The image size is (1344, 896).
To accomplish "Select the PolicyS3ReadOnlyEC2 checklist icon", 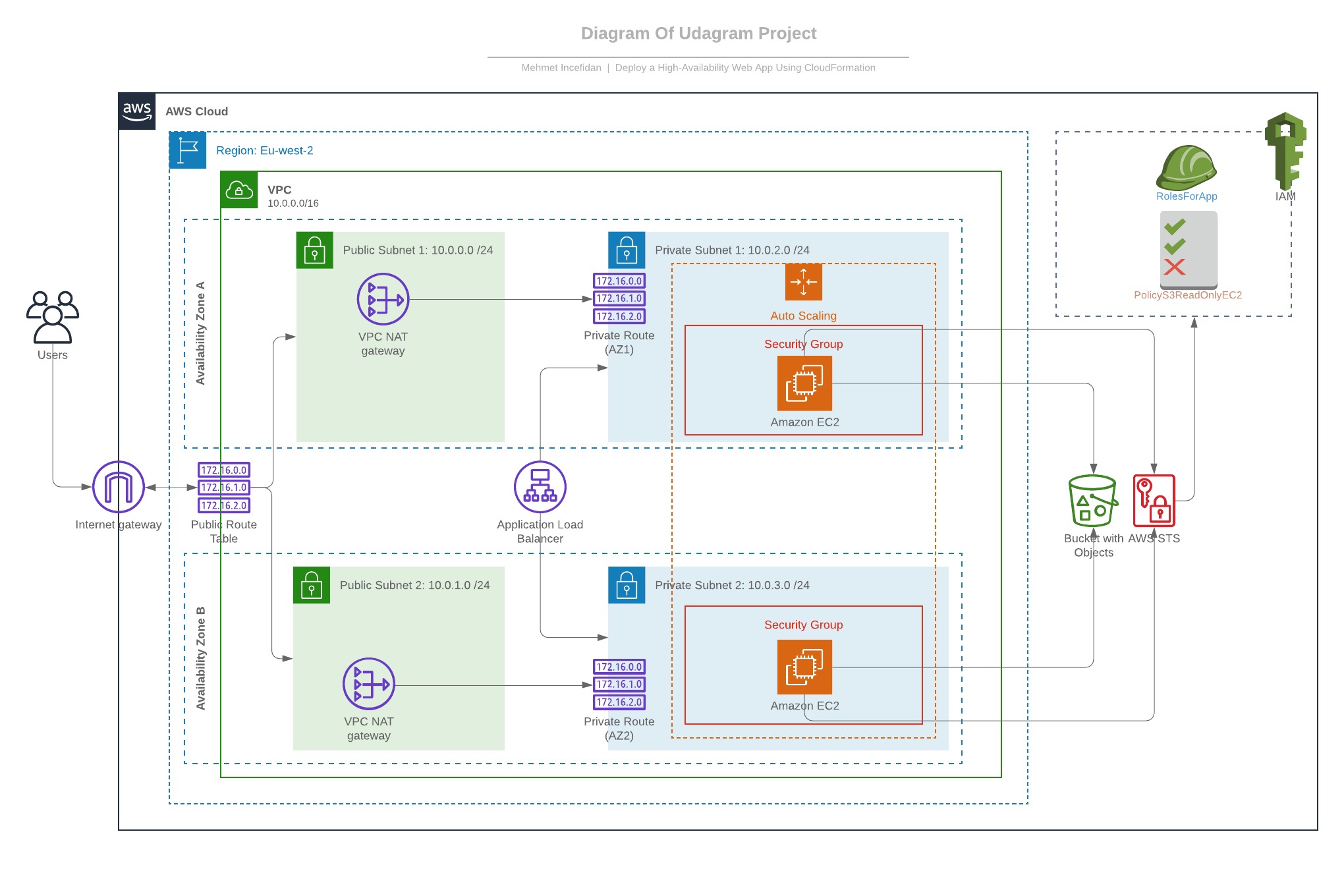I will [1189, 250].
